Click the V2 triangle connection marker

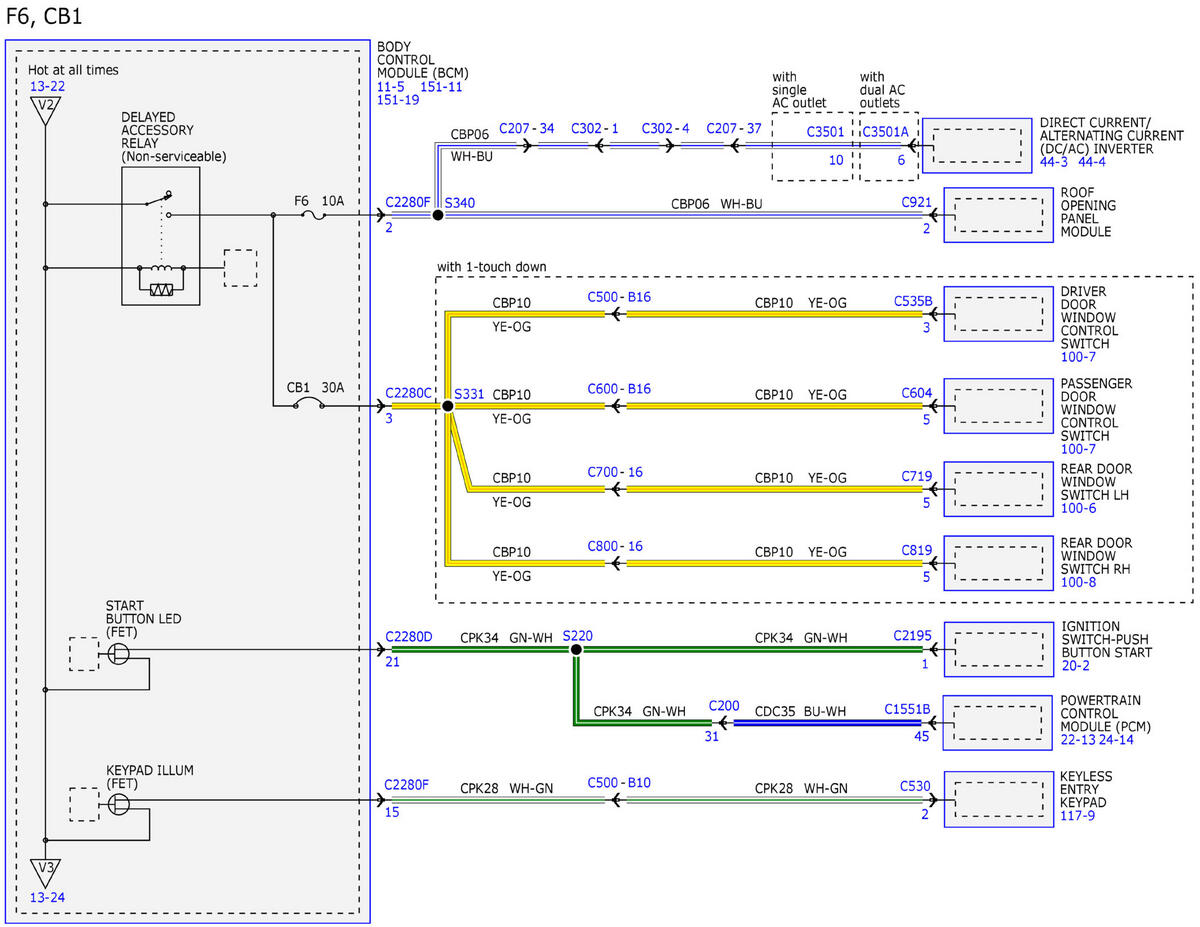click(45, 110)
